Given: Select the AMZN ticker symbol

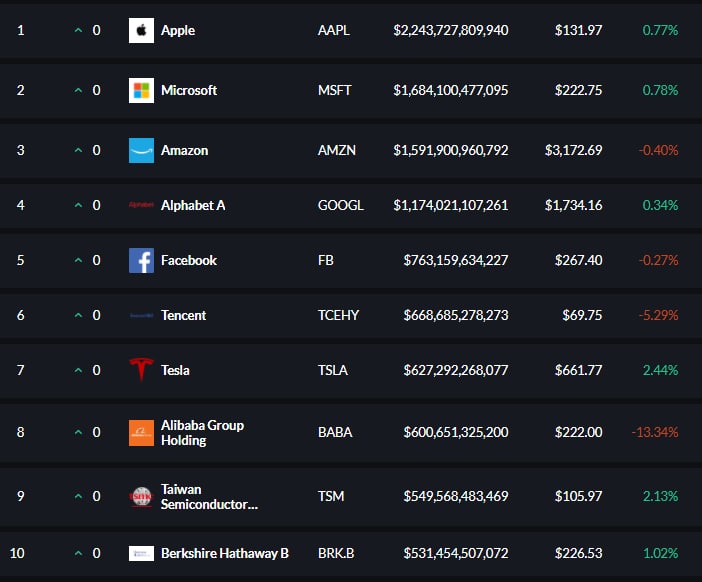Looking at the screenshot, I should point(337,150).
